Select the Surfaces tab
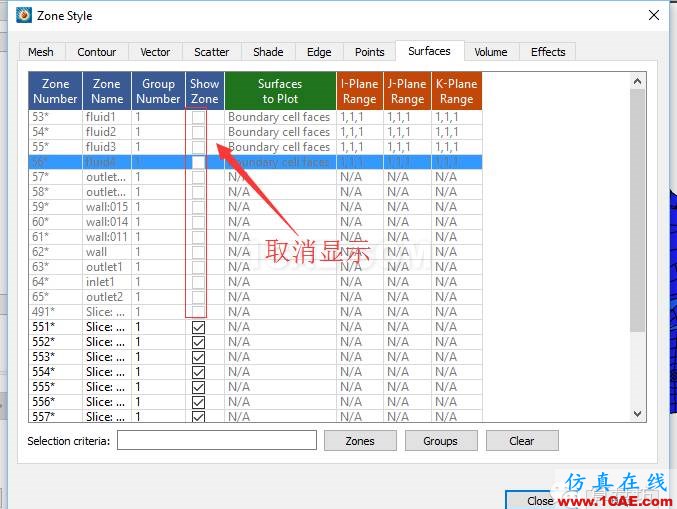Screen dimensions: 677x509 point(430,51)
